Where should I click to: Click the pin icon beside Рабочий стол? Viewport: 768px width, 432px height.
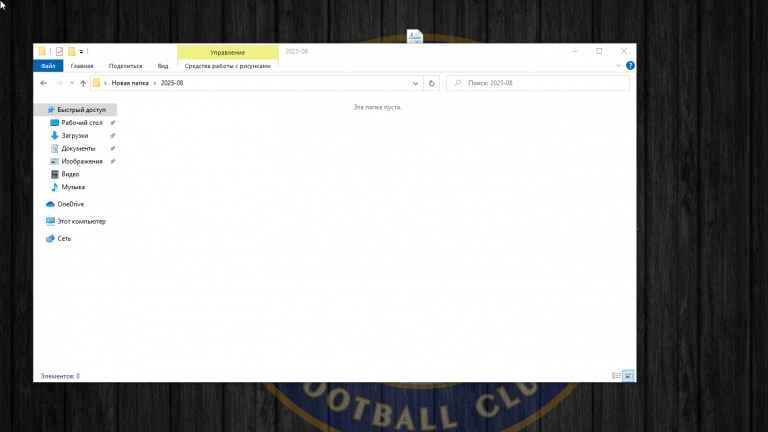[x=112, y=123]
